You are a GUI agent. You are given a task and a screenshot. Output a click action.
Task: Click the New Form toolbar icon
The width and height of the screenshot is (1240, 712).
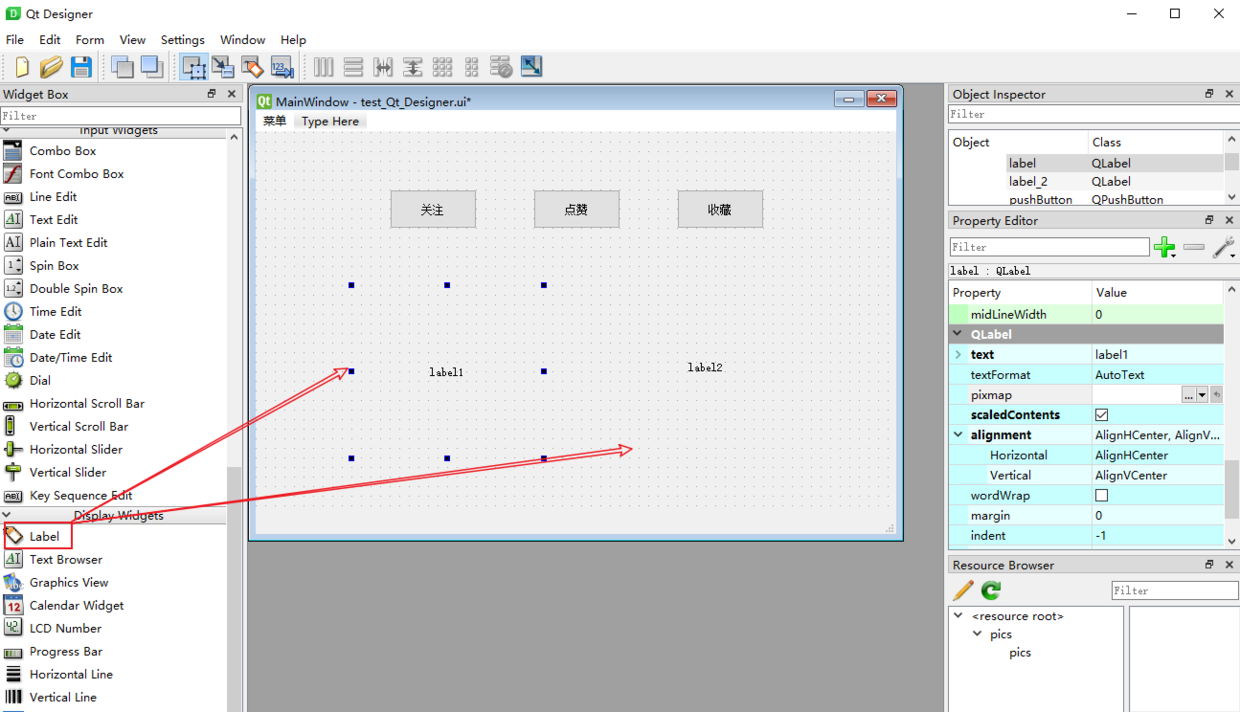pos(22,67)
